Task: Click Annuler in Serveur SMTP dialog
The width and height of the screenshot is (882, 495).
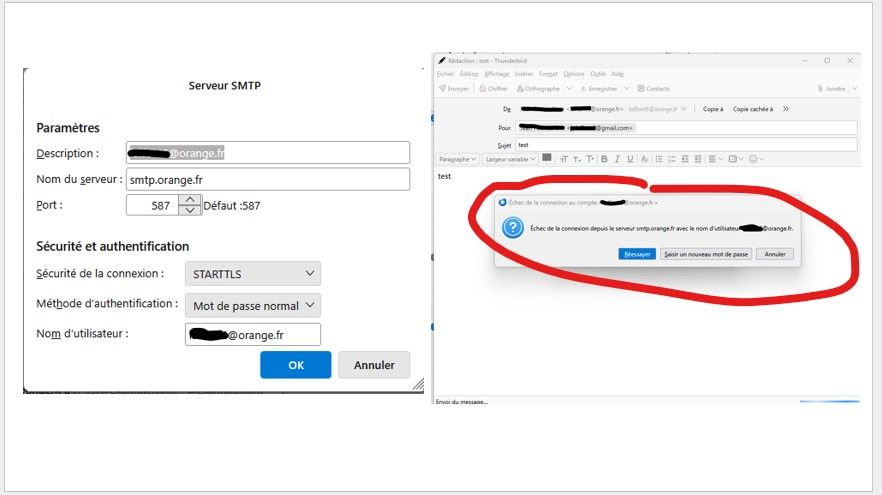Action: point(374,365)
